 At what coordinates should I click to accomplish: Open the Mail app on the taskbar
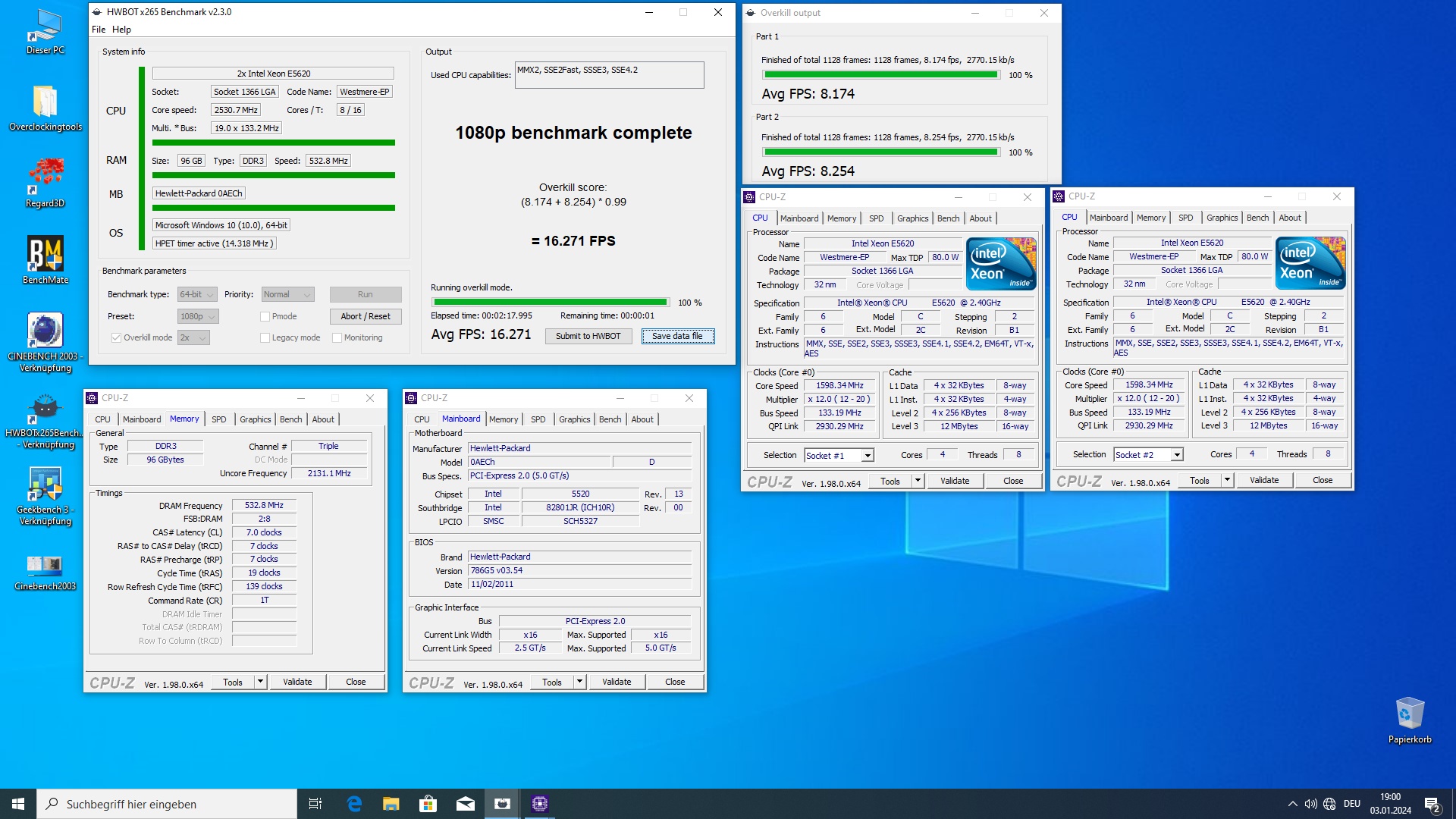[x=466, y=804]
